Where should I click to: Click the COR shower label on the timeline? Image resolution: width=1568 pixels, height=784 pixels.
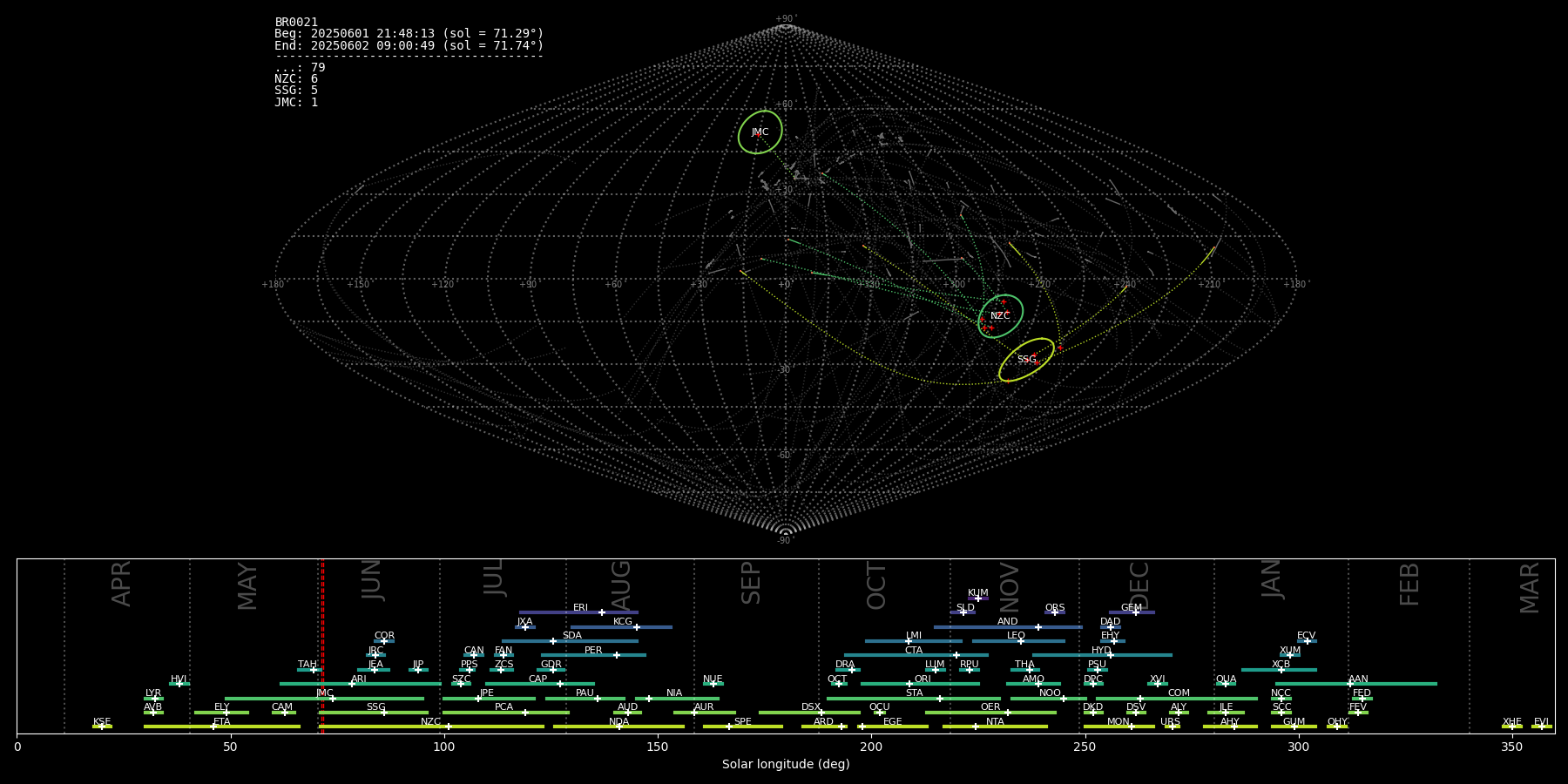pos(384,636)
